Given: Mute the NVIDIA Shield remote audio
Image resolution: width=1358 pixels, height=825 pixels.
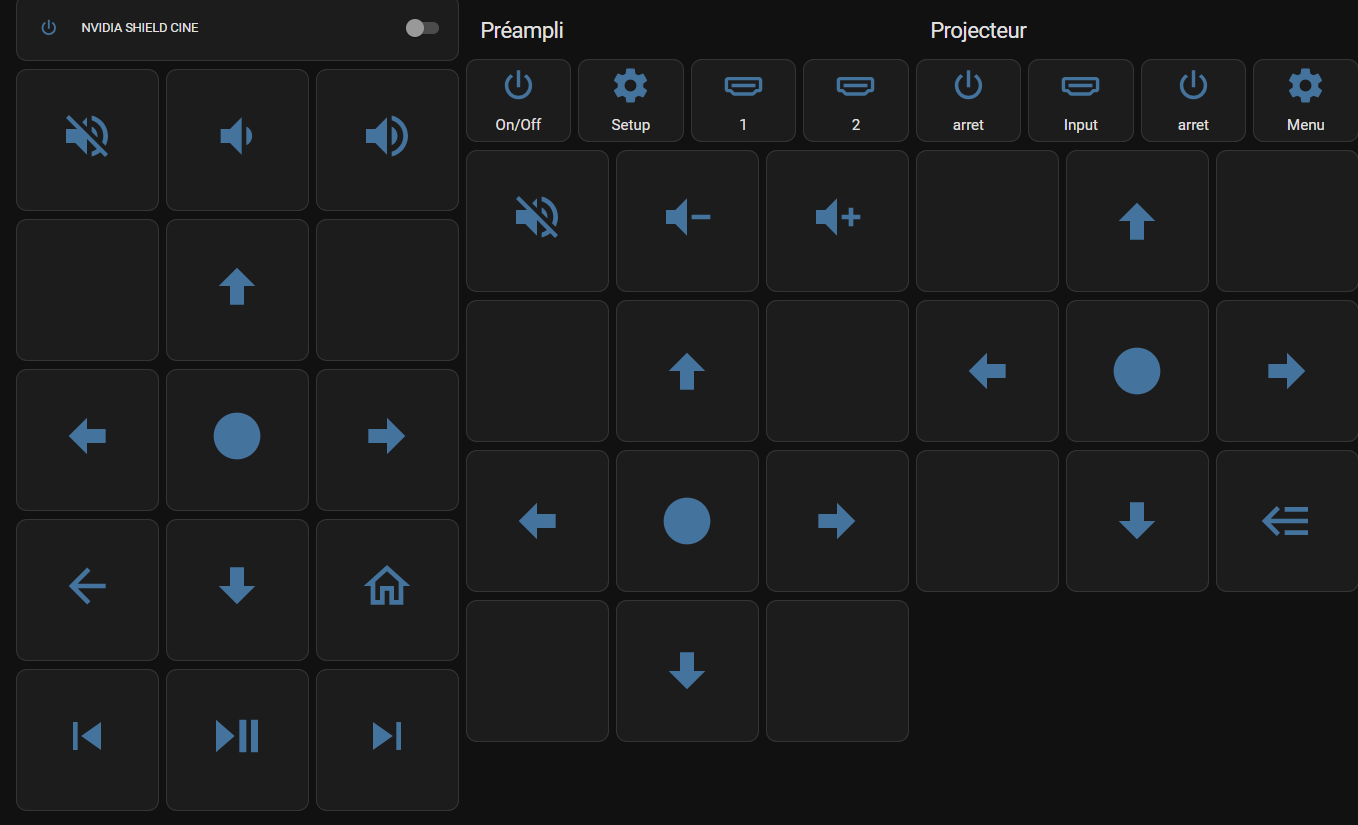Looking at the screenshot, I should point(87,137).
